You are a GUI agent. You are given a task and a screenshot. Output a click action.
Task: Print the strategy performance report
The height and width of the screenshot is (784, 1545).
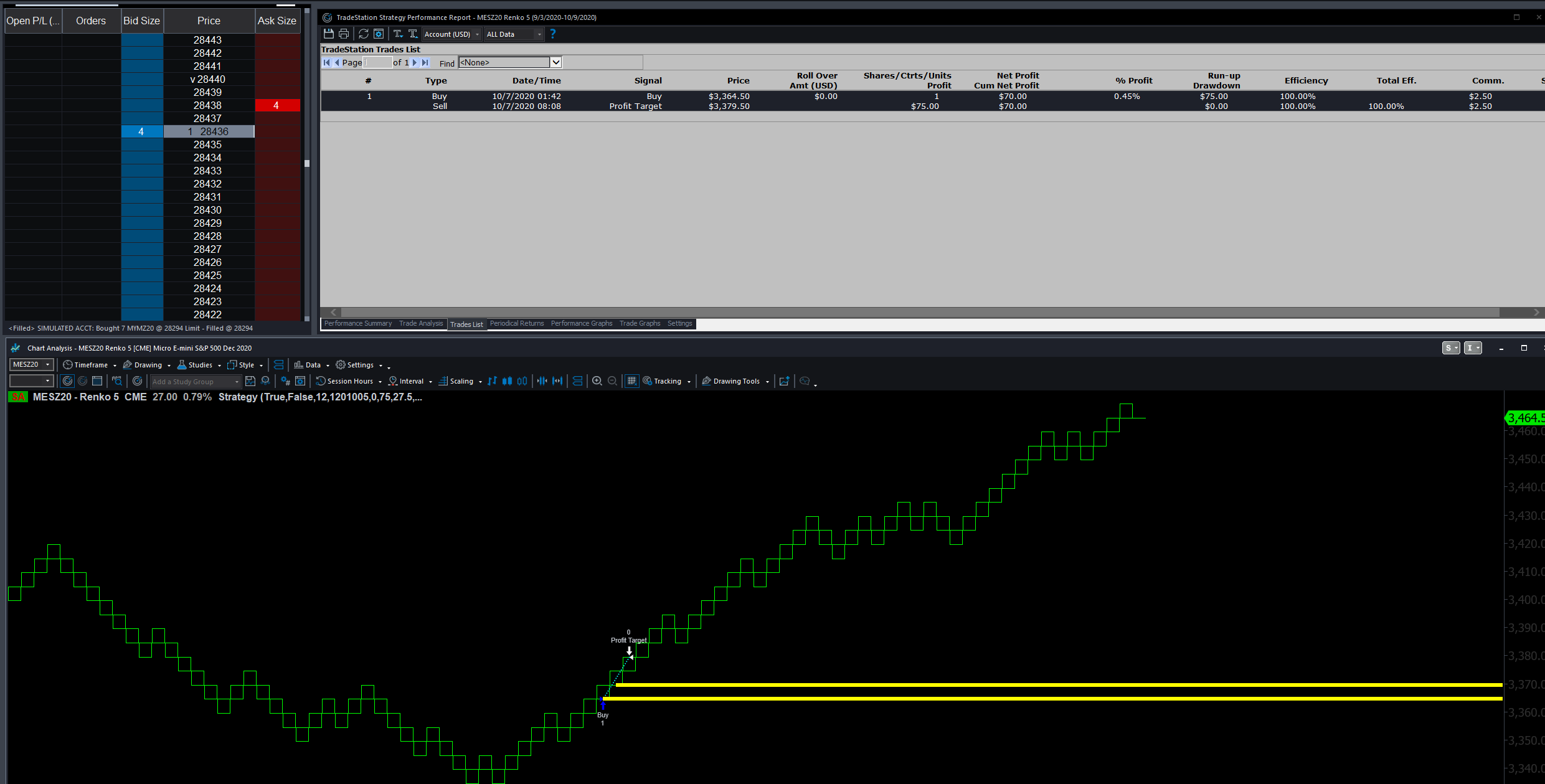click(344, 34)
